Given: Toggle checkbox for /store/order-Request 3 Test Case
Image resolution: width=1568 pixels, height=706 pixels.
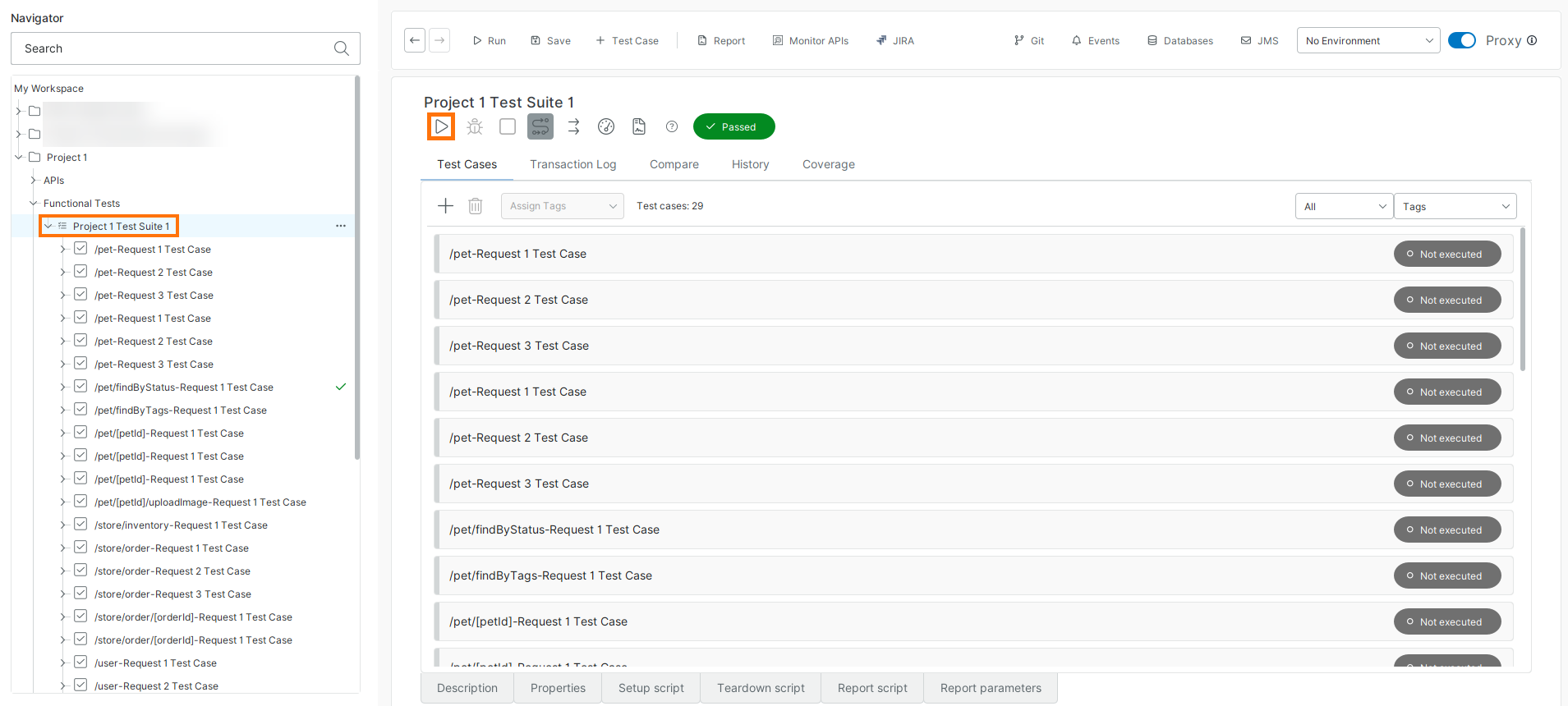Looking at the screenshot, I should point(80,594).
